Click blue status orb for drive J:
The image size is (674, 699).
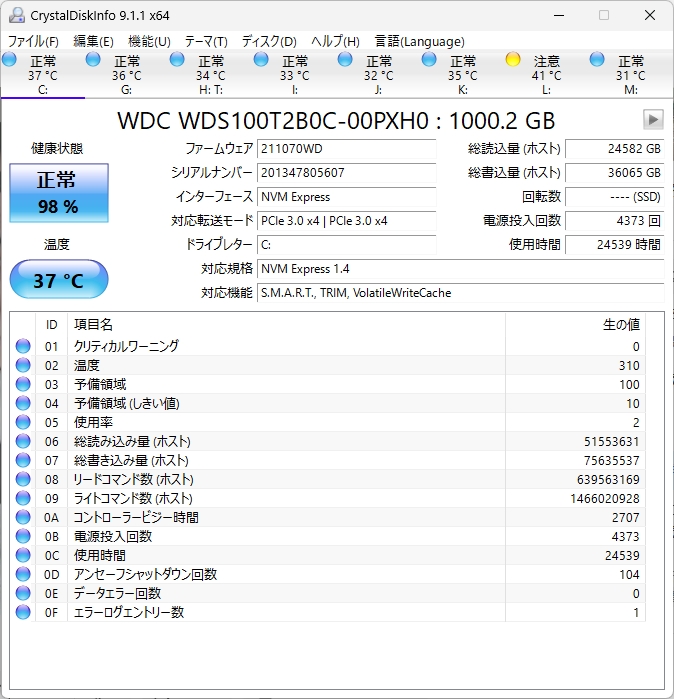click(x=345, y=59)
